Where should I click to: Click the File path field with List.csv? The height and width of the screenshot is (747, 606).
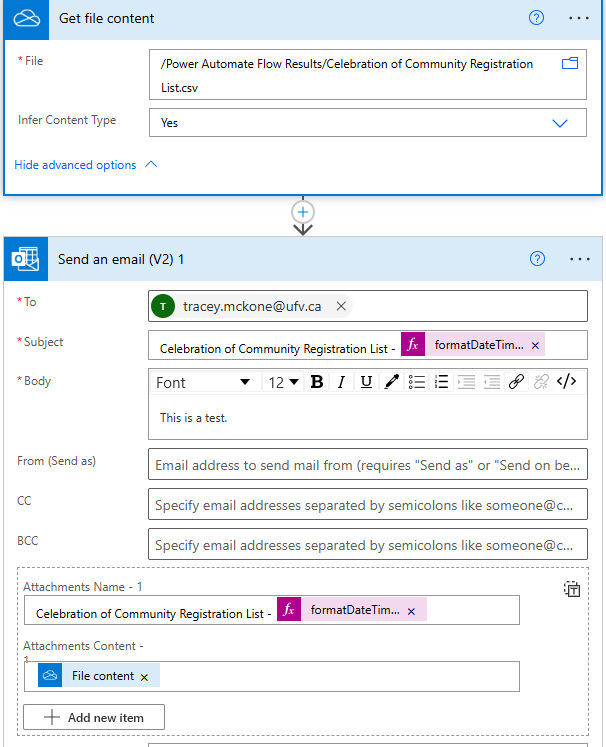pos(368,75)
